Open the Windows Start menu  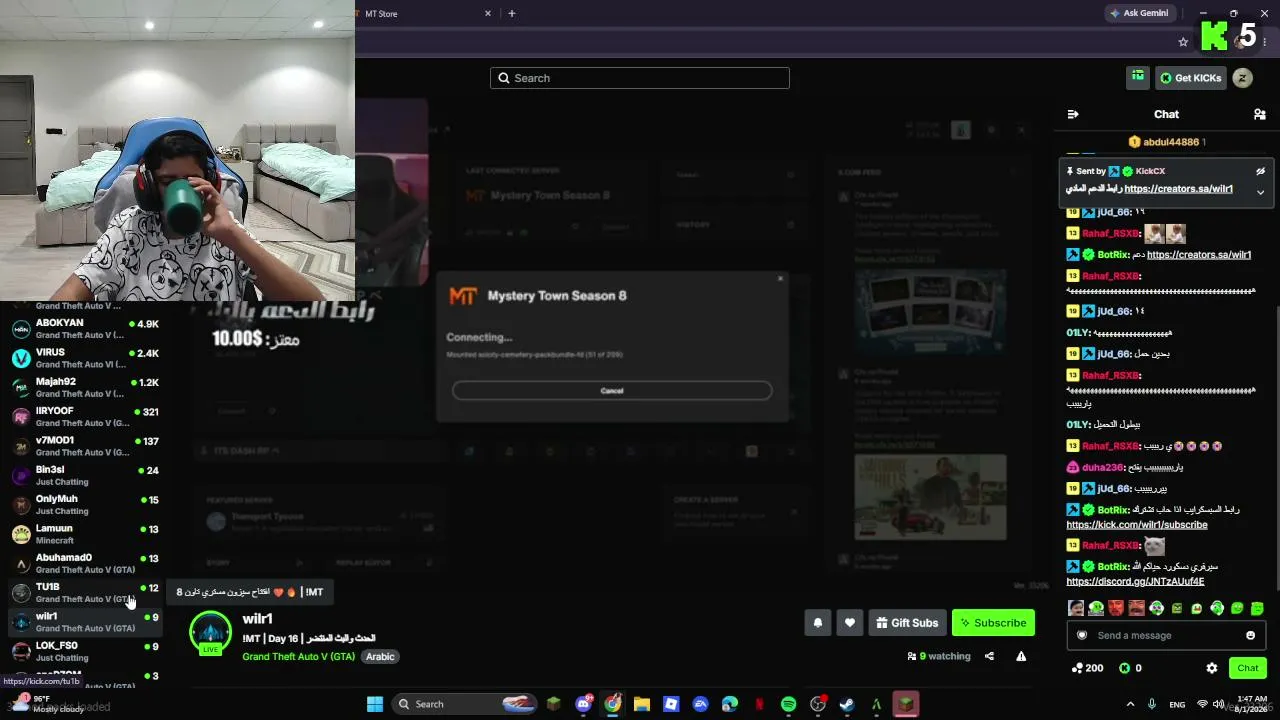[x=375, y=704]
